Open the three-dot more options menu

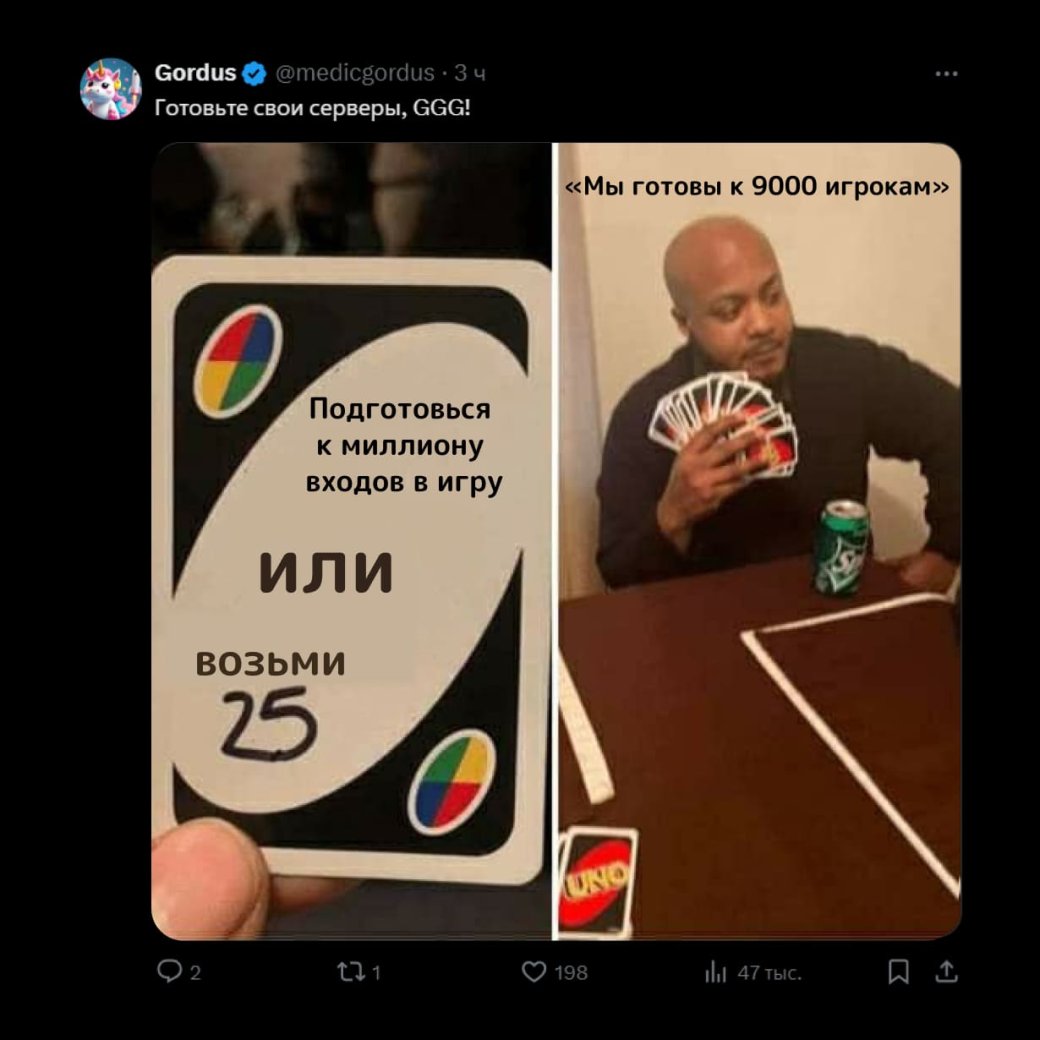[x=946, y=74]
